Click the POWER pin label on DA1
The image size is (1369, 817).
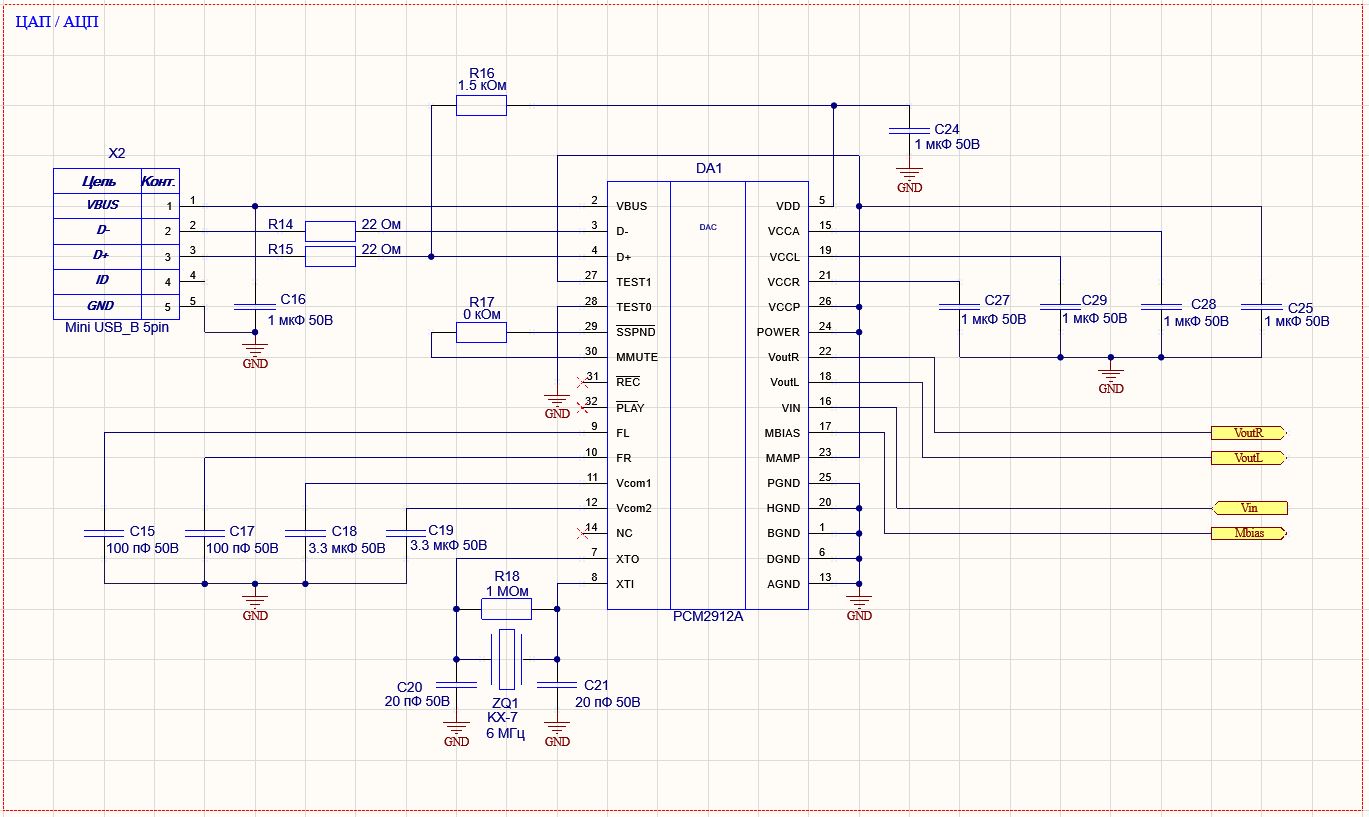tap(779, 332)
